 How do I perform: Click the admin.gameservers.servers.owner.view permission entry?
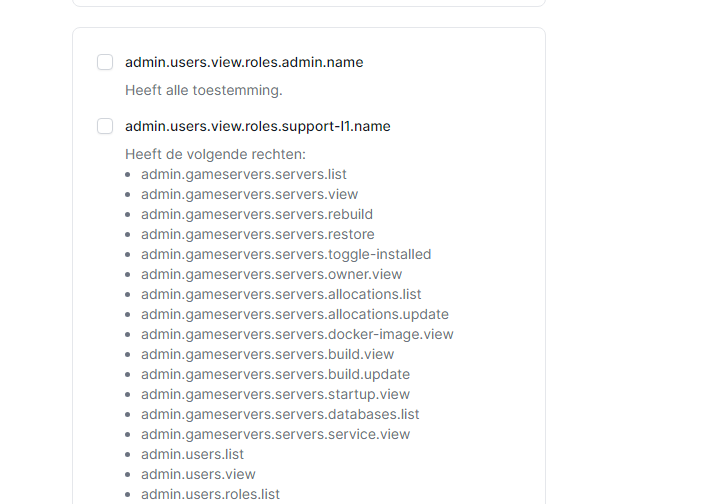click(271, 274)
